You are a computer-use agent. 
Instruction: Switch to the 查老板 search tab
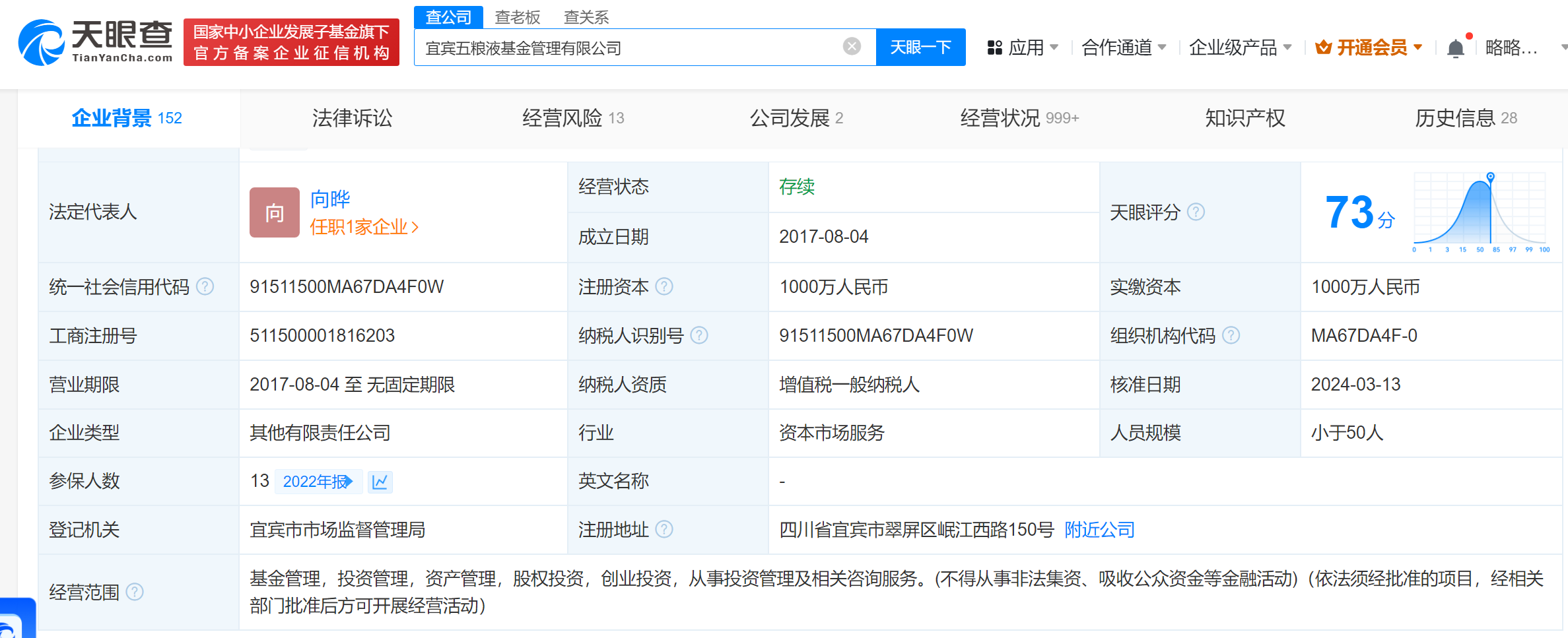(518, 17)
